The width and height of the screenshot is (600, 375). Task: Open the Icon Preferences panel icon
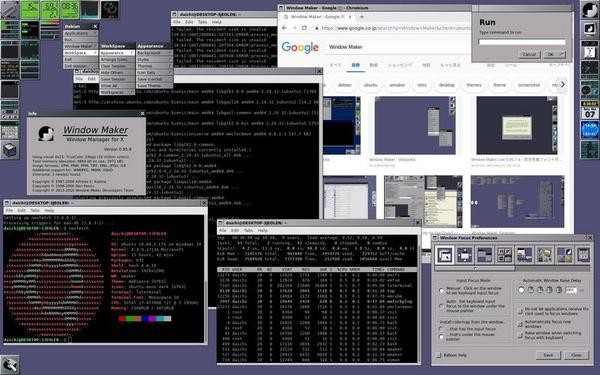click(x=504, y=255)
